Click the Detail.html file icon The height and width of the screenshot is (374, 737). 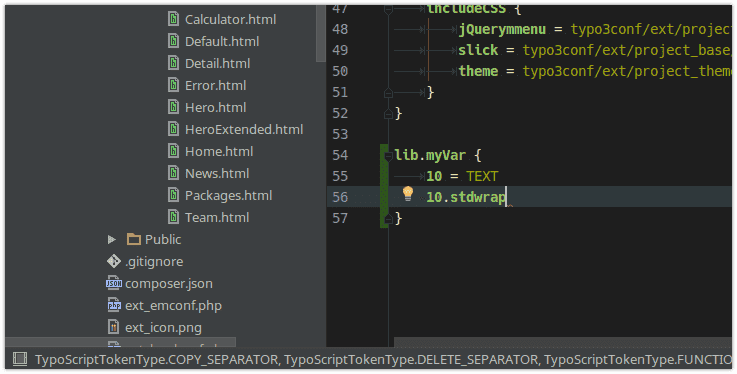point(173,63)
